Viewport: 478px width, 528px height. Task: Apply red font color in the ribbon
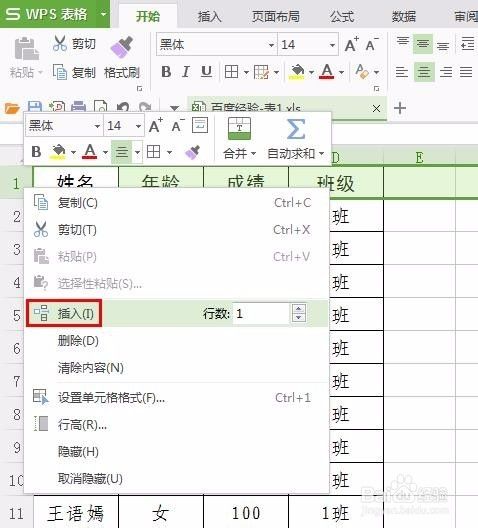(327, 72)
